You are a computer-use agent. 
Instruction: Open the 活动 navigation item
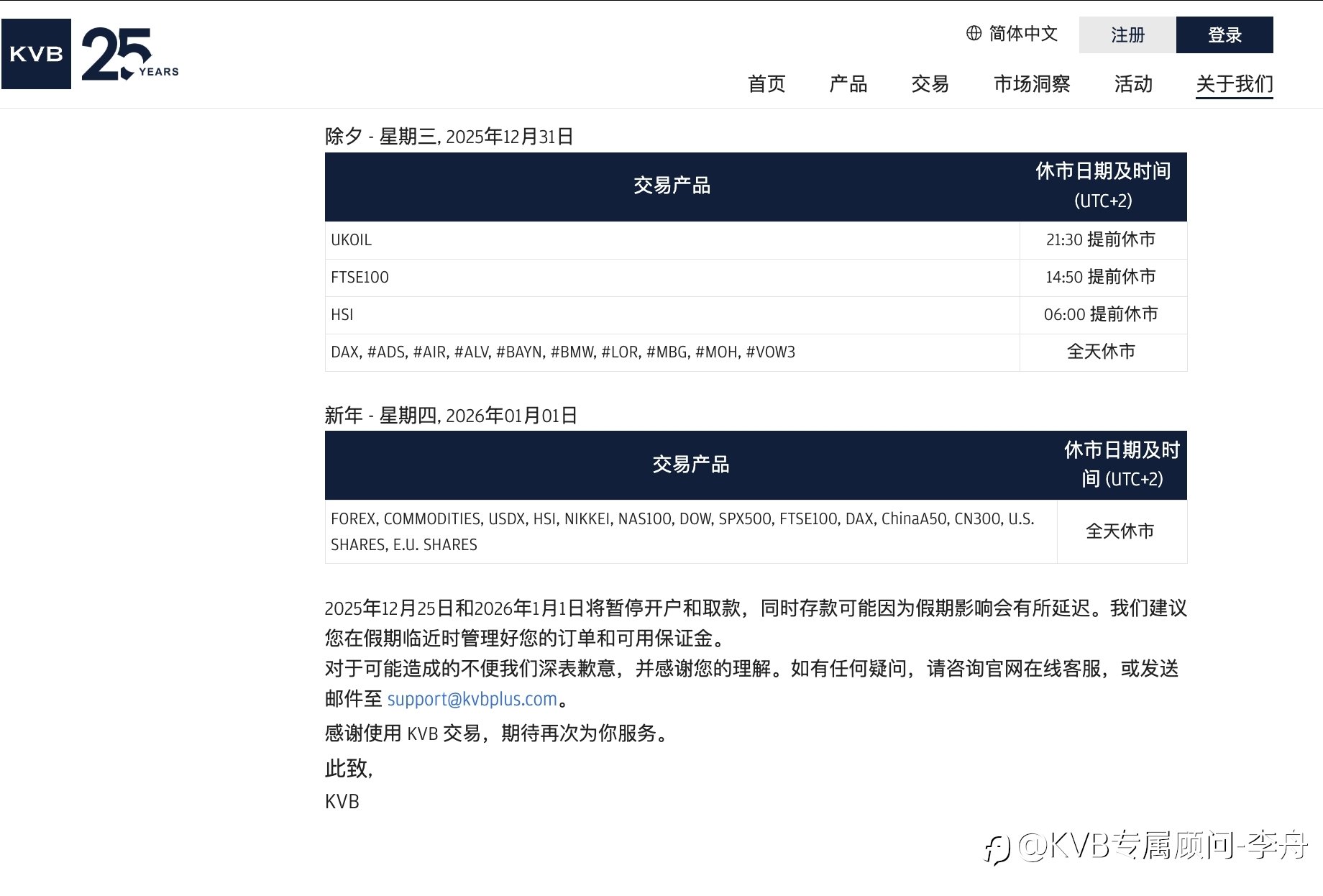pyautogui.click(x=1133, y=84)
